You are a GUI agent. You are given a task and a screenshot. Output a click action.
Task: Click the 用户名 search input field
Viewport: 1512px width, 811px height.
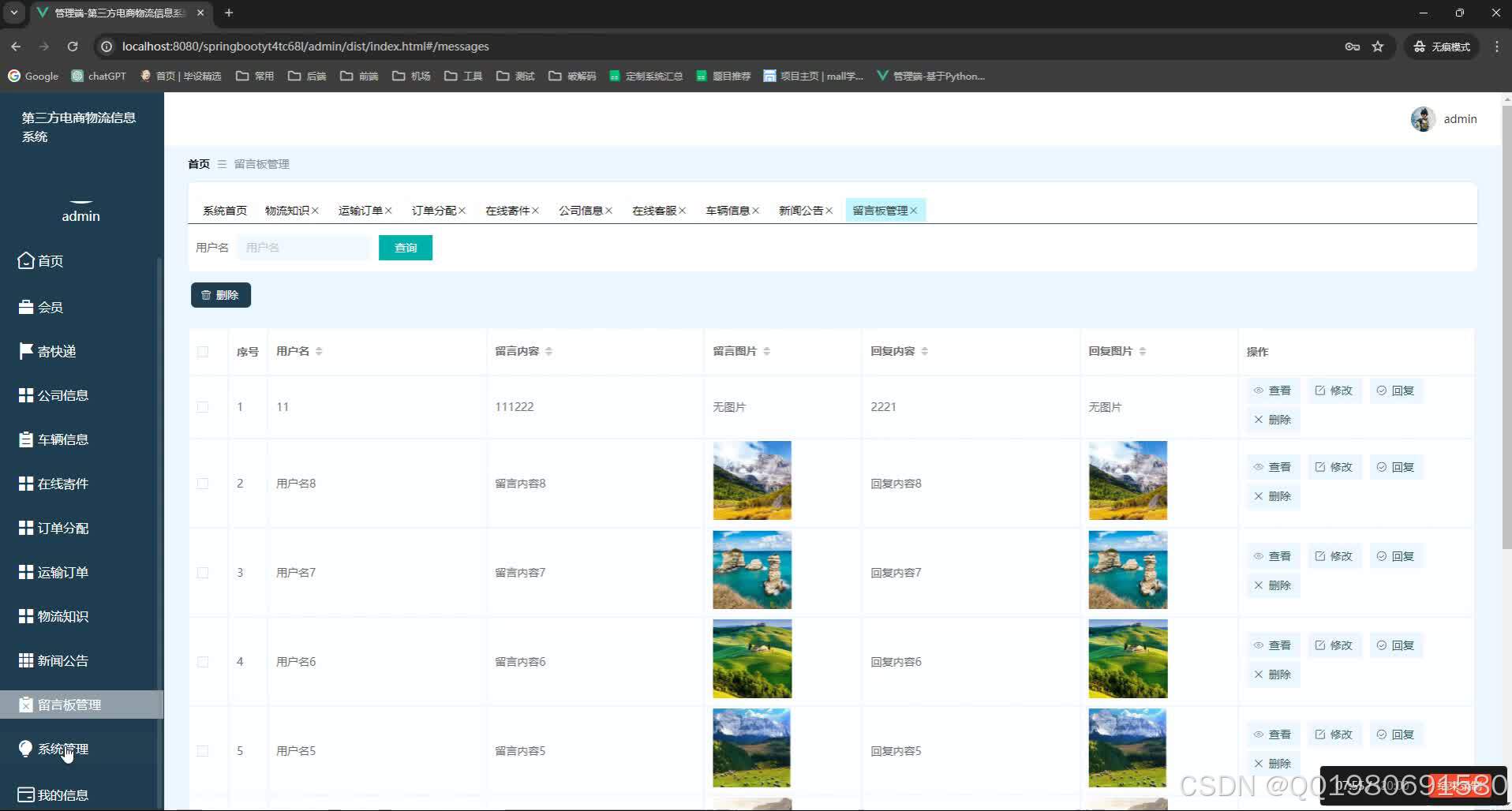[x=303, y=248]
